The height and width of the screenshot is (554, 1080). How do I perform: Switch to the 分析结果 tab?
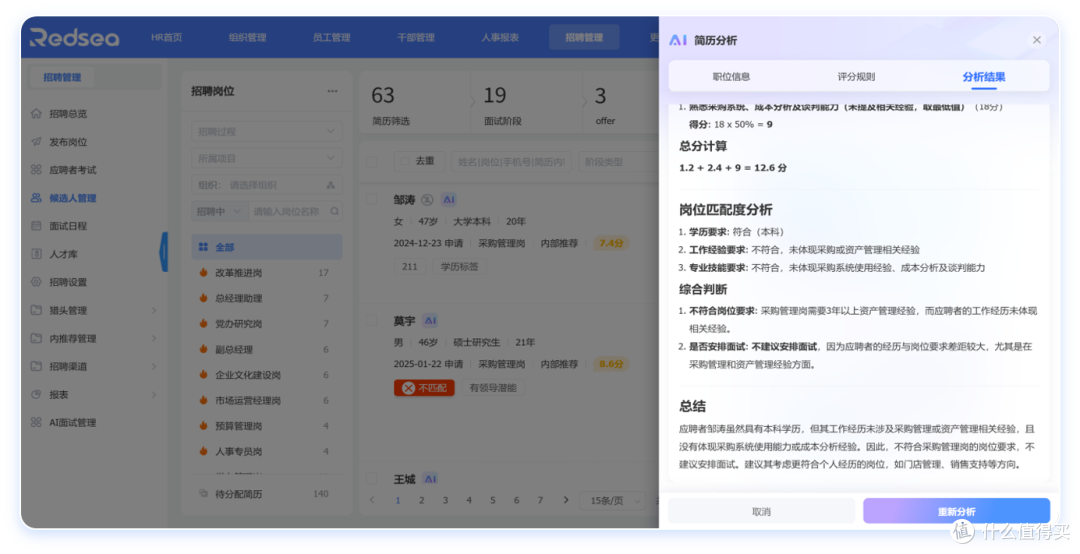(984, 76)
